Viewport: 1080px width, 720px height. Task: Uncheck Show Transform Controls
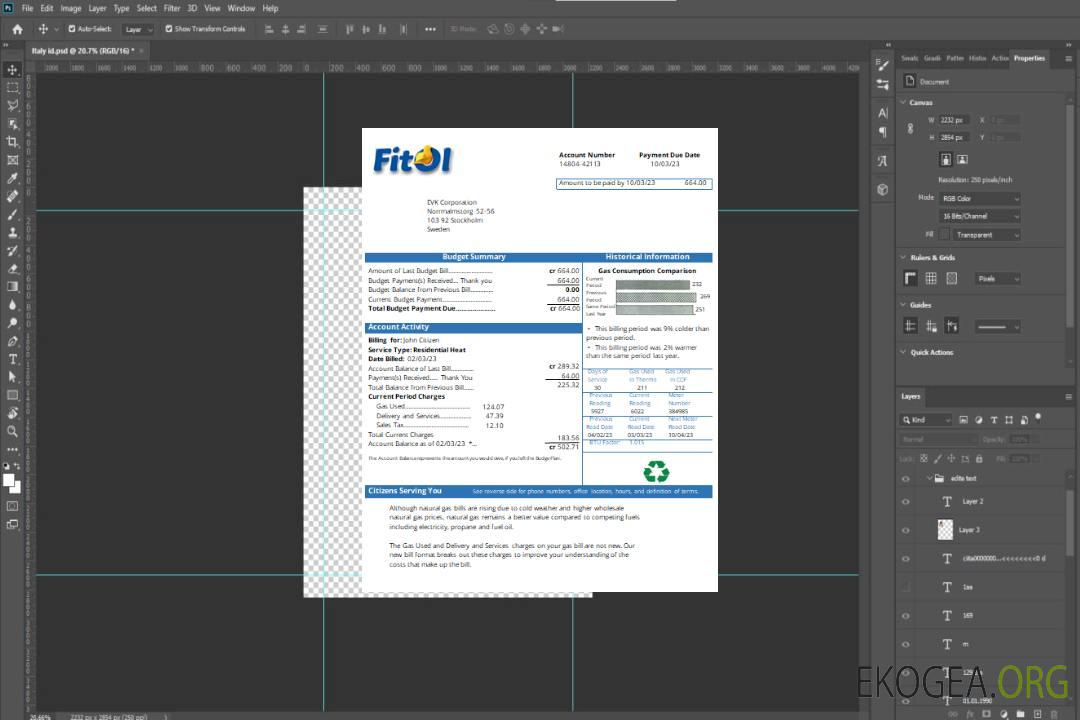(x=169, y=29)
